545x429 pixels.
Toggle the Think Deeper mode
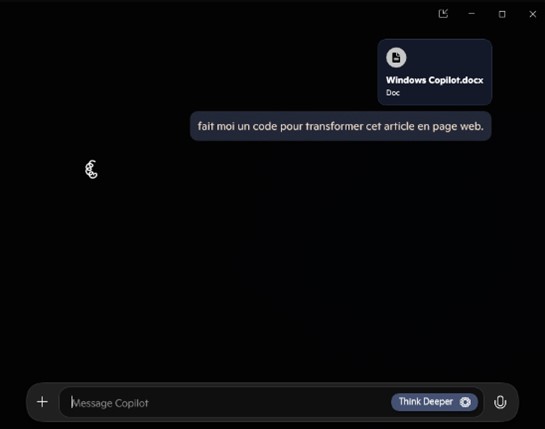tap(434, 402)
